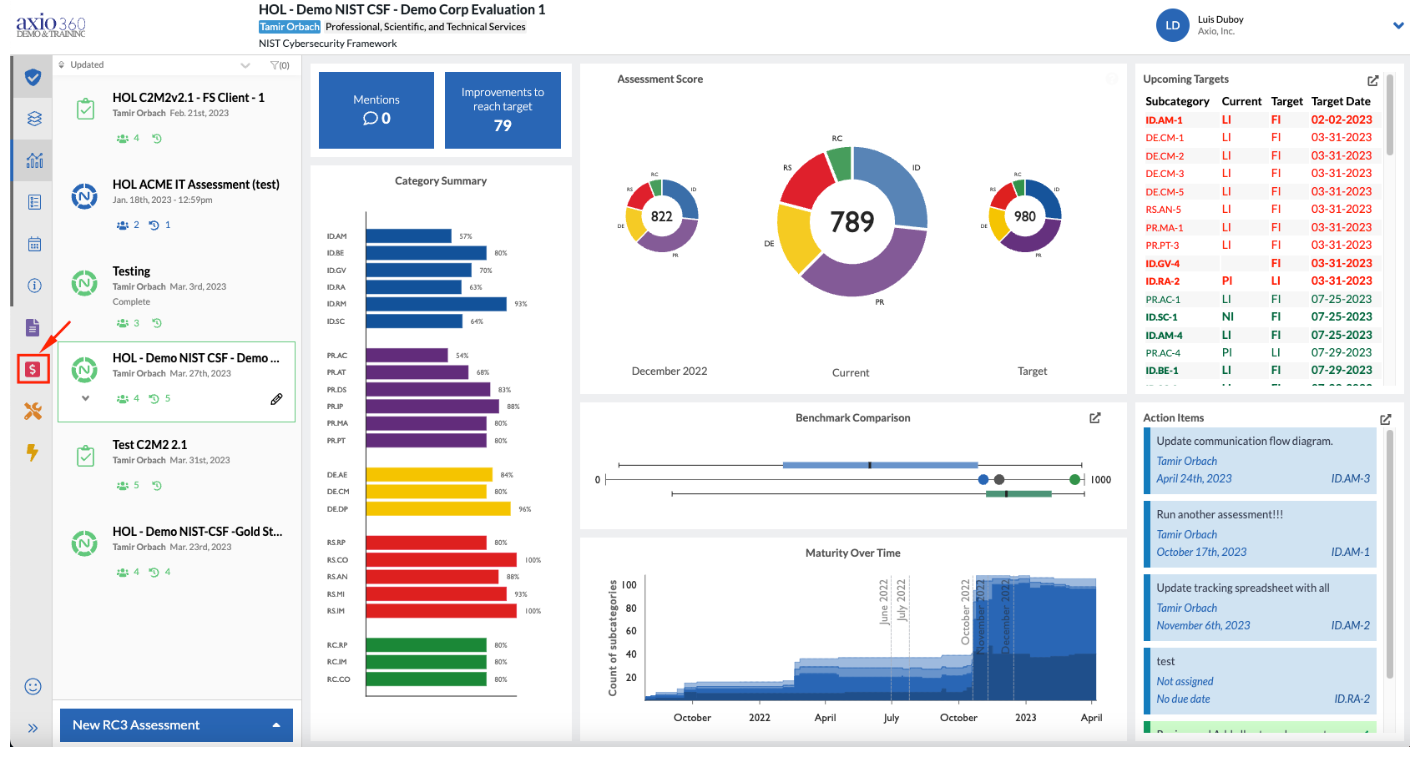
Task: Click the Mentions tile
Action: 376,110
